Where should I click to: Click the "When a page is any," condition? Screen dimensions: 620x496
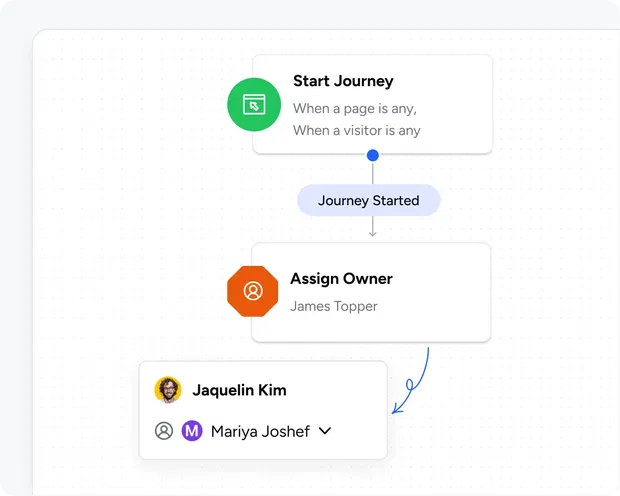tap(355, 108)
